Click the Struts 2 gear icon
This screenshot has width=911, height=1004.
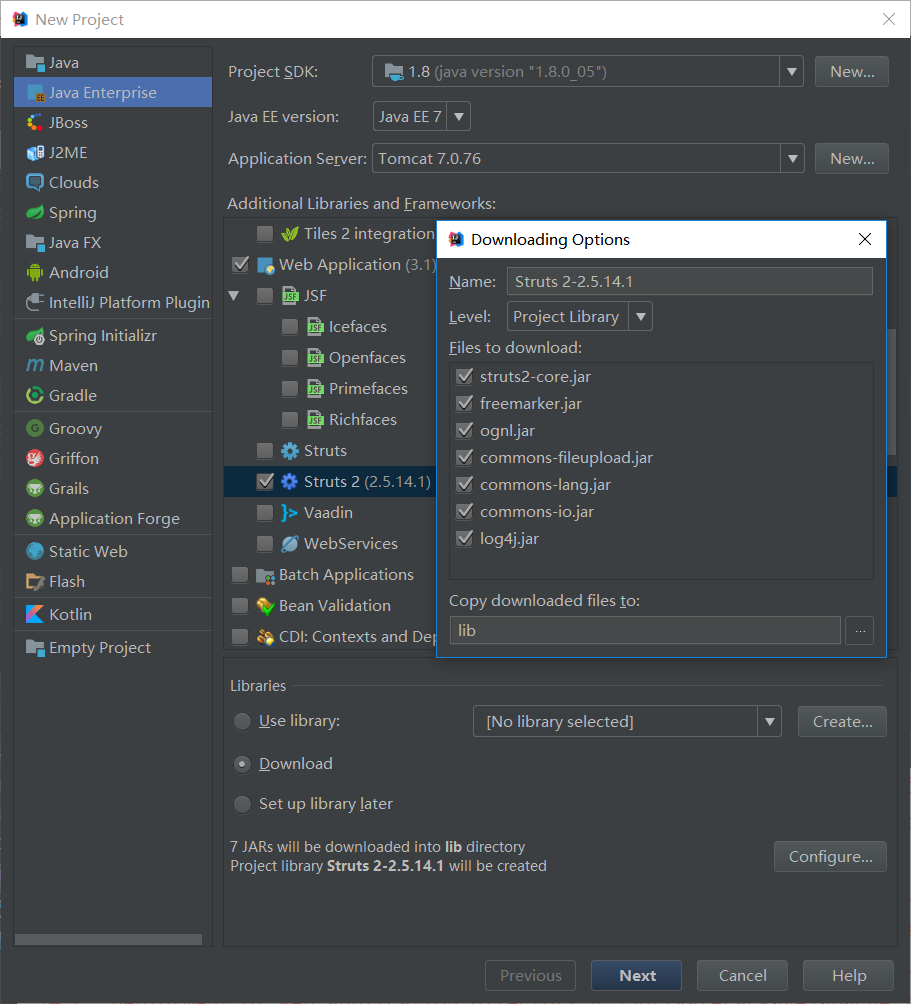(x=289, y=482)
